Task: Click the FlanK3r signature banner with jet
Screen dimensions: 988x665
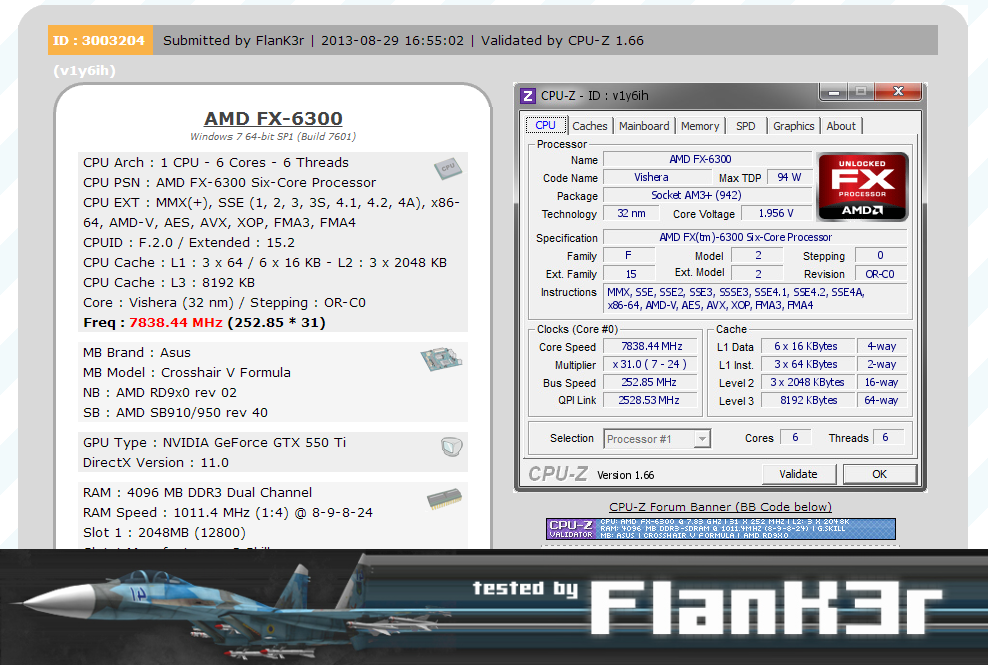Action: (494, 607)
